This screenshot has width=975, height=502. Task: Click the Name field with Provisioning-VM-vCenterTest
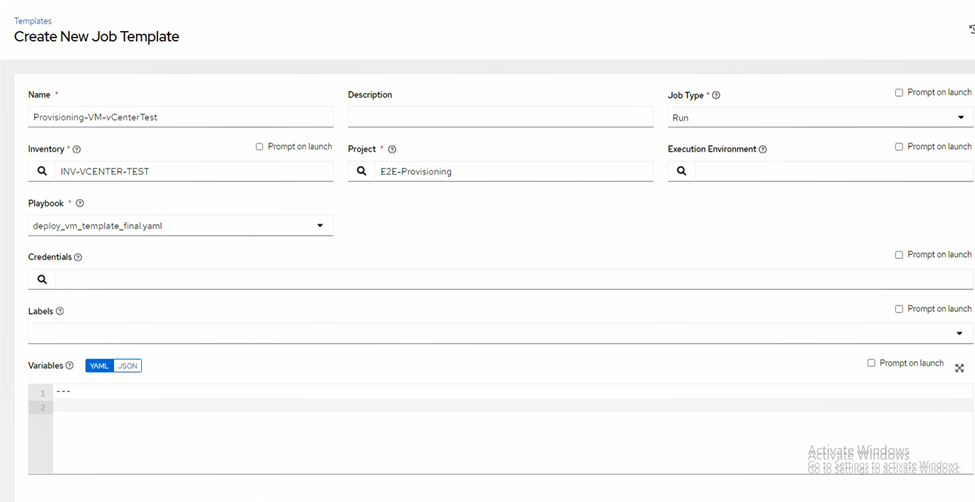180,117
